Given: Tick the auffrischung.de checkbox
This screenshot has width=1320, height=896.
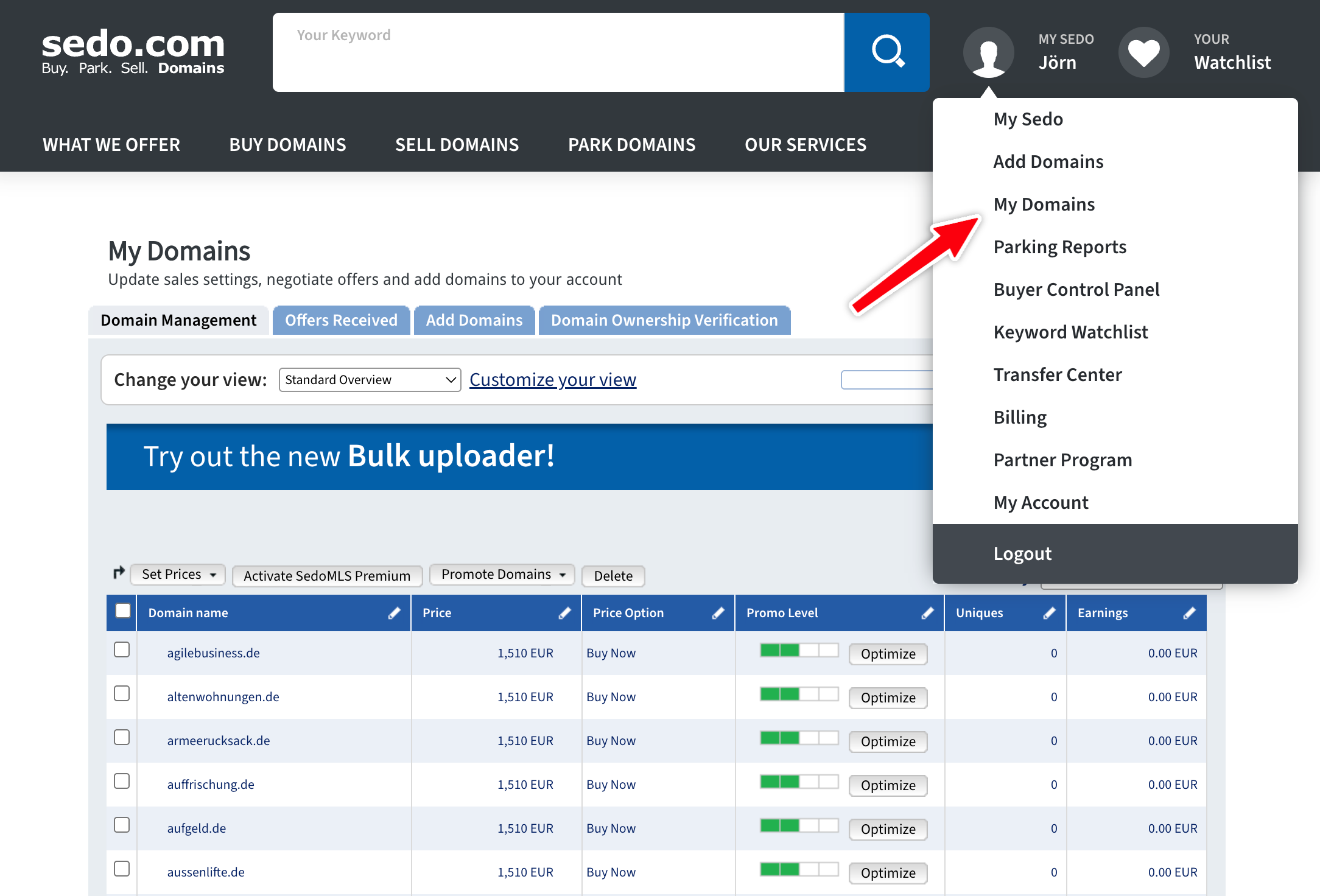Looking at the screenshot, I should [x=122, y=781].
